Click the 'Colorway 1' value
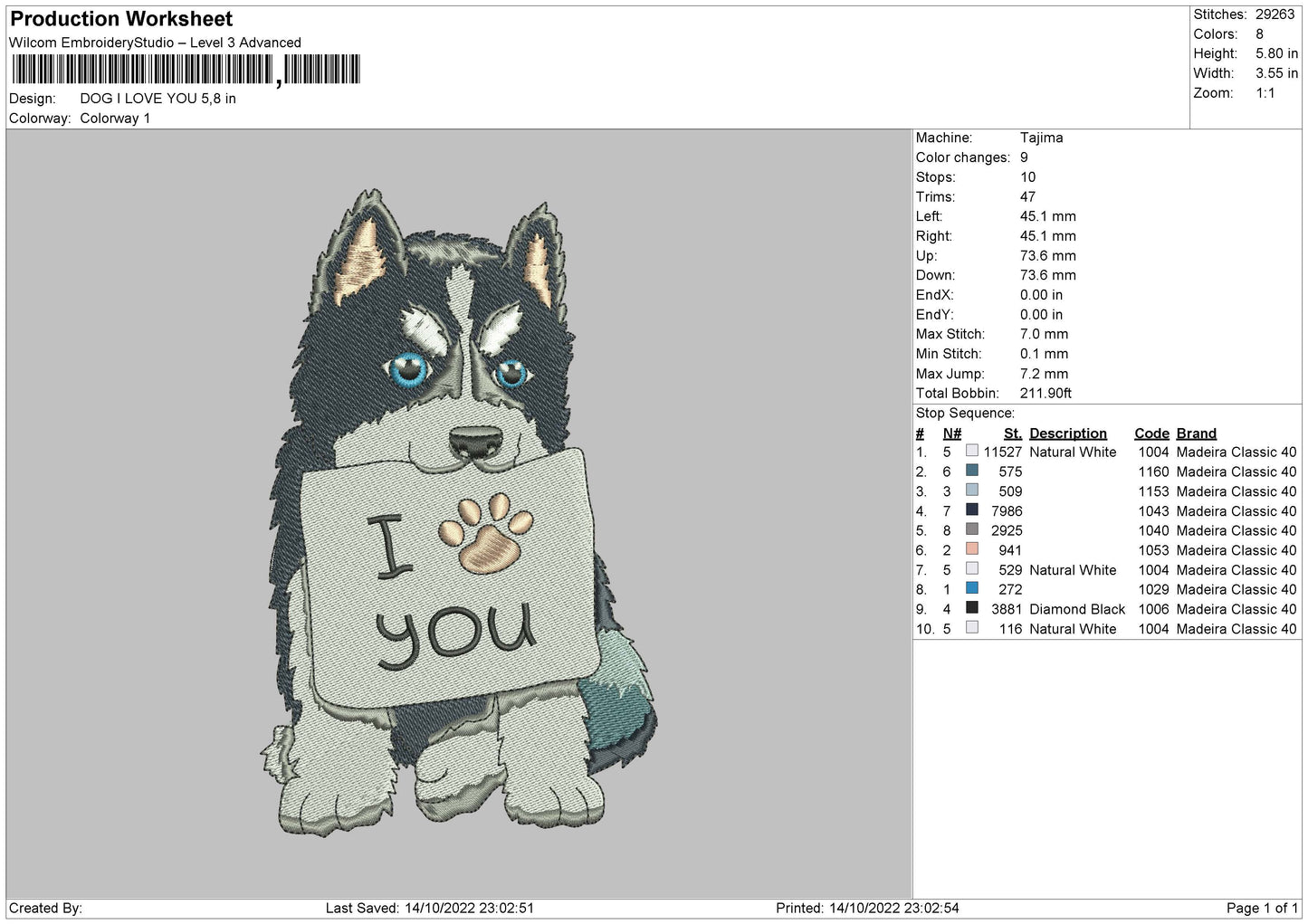 click(115, 119)
